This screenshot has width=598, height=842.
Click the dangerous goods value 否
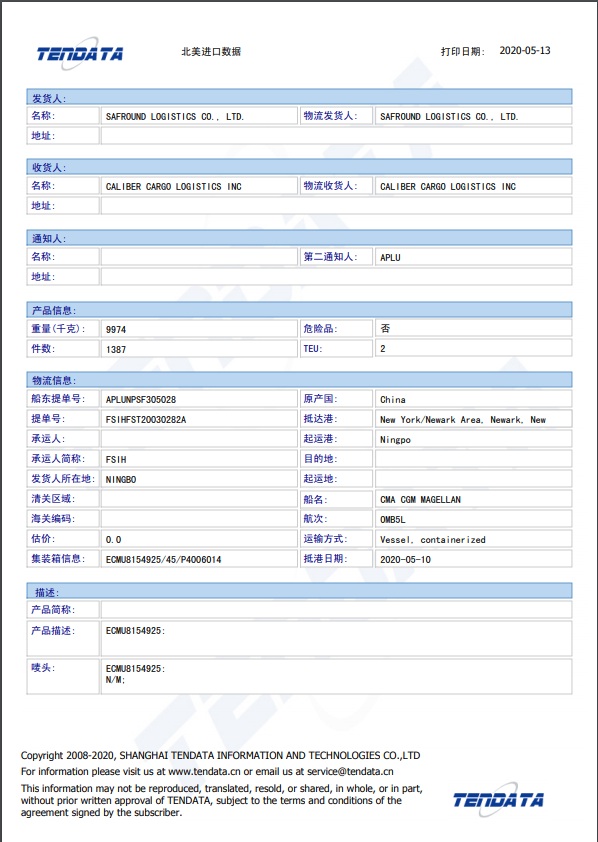[x=385, y=328]
